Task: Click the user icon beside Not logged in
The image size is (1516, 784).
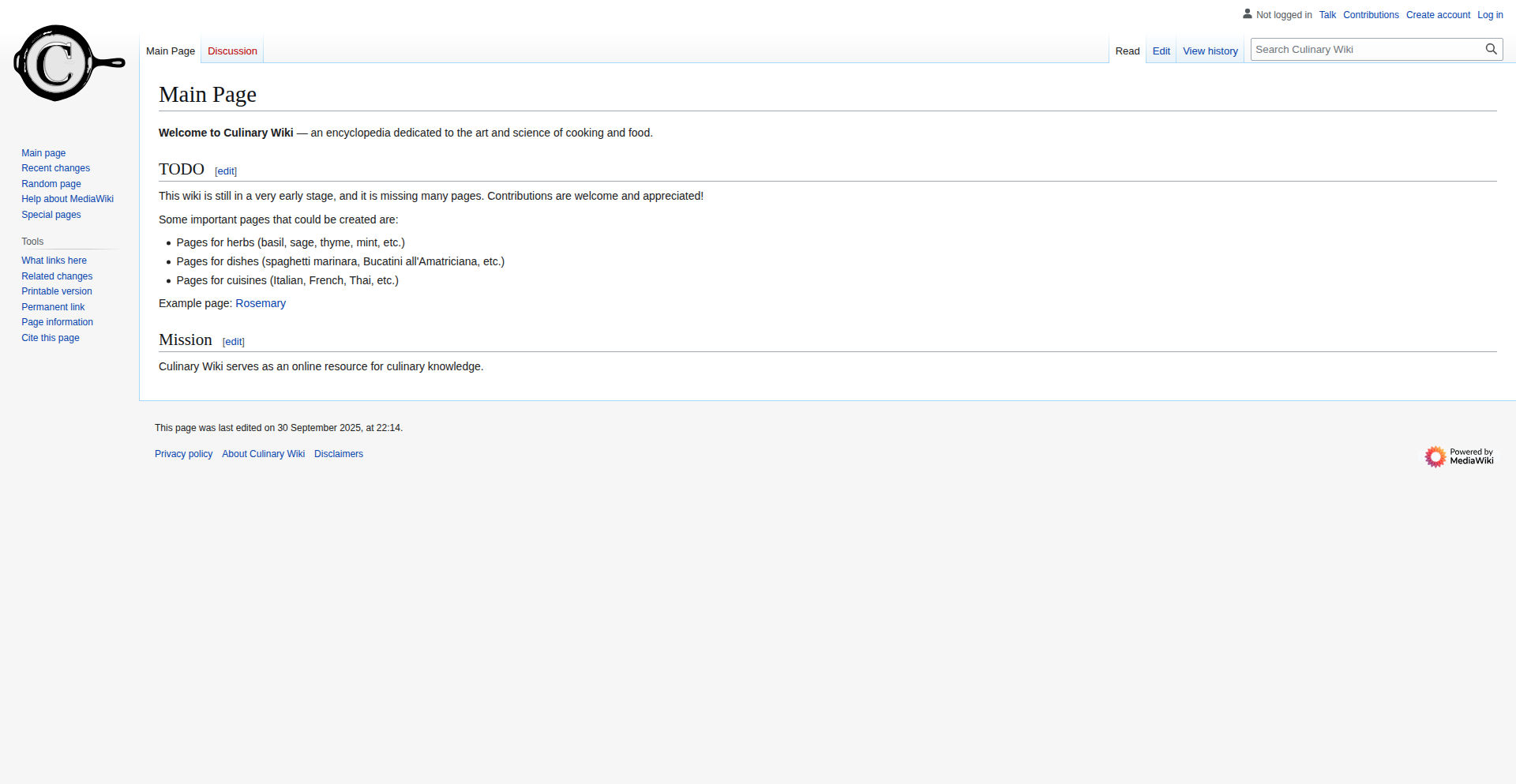Action: click(1248, 13)
